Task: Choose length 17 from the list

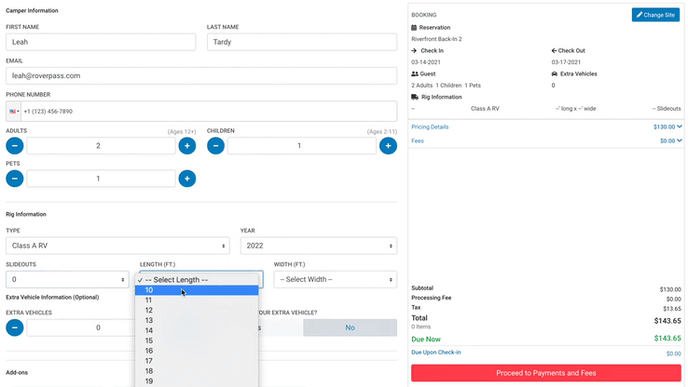Action: (x=197, y=361)
